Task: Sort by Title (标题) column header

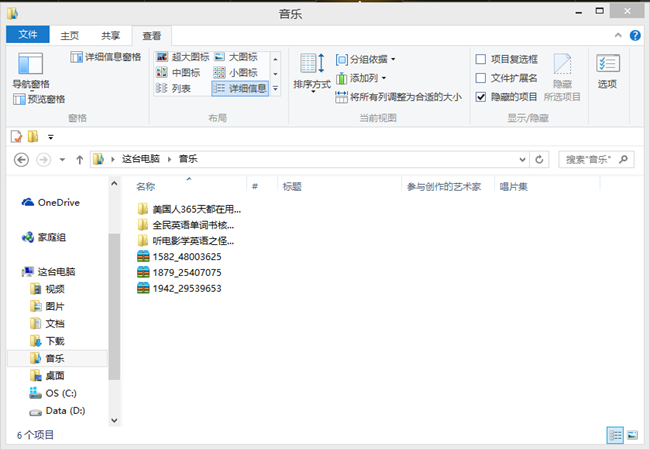Action: [x=340, y=186]
